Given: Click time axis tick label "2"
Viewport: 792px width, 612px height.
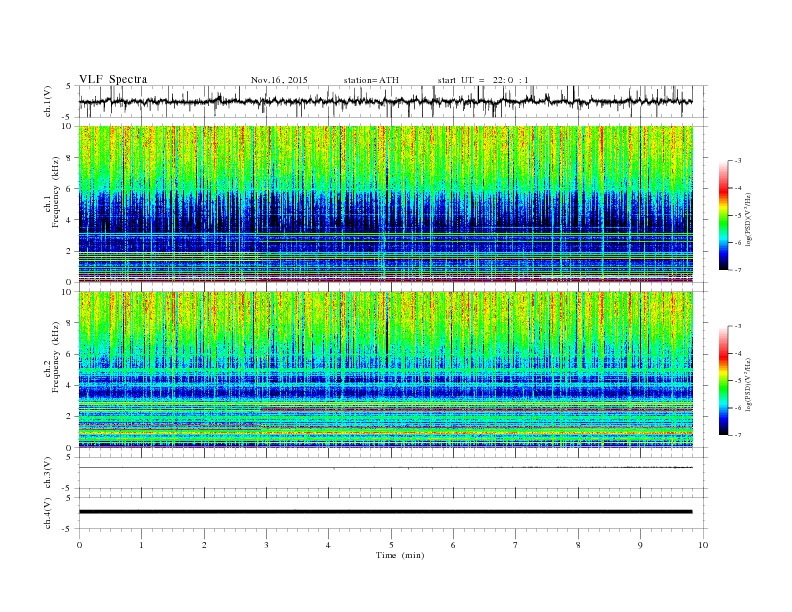Looking at the screenshot, I should (x=204, y=545).
